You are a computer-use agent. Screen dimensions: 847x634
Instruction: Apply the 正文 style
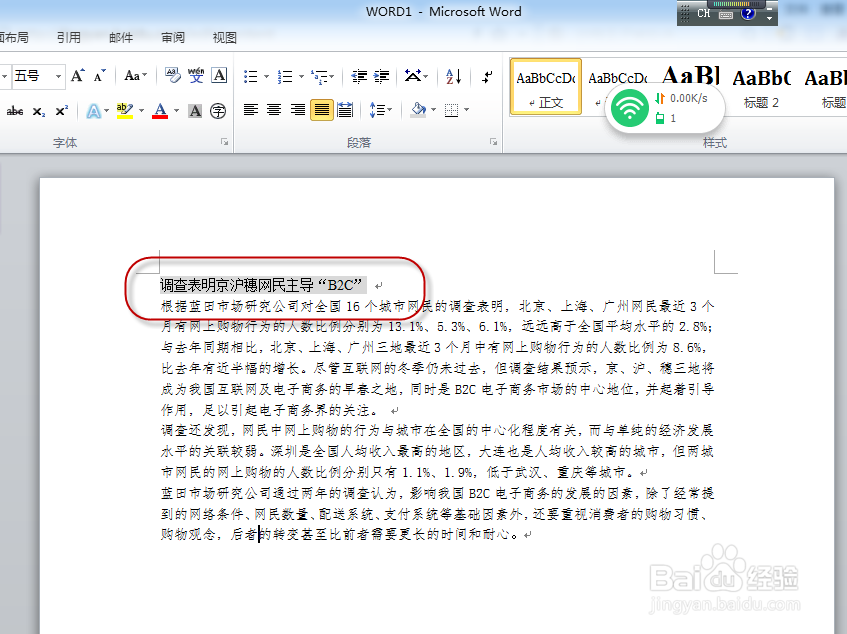[x=545, y=86]
